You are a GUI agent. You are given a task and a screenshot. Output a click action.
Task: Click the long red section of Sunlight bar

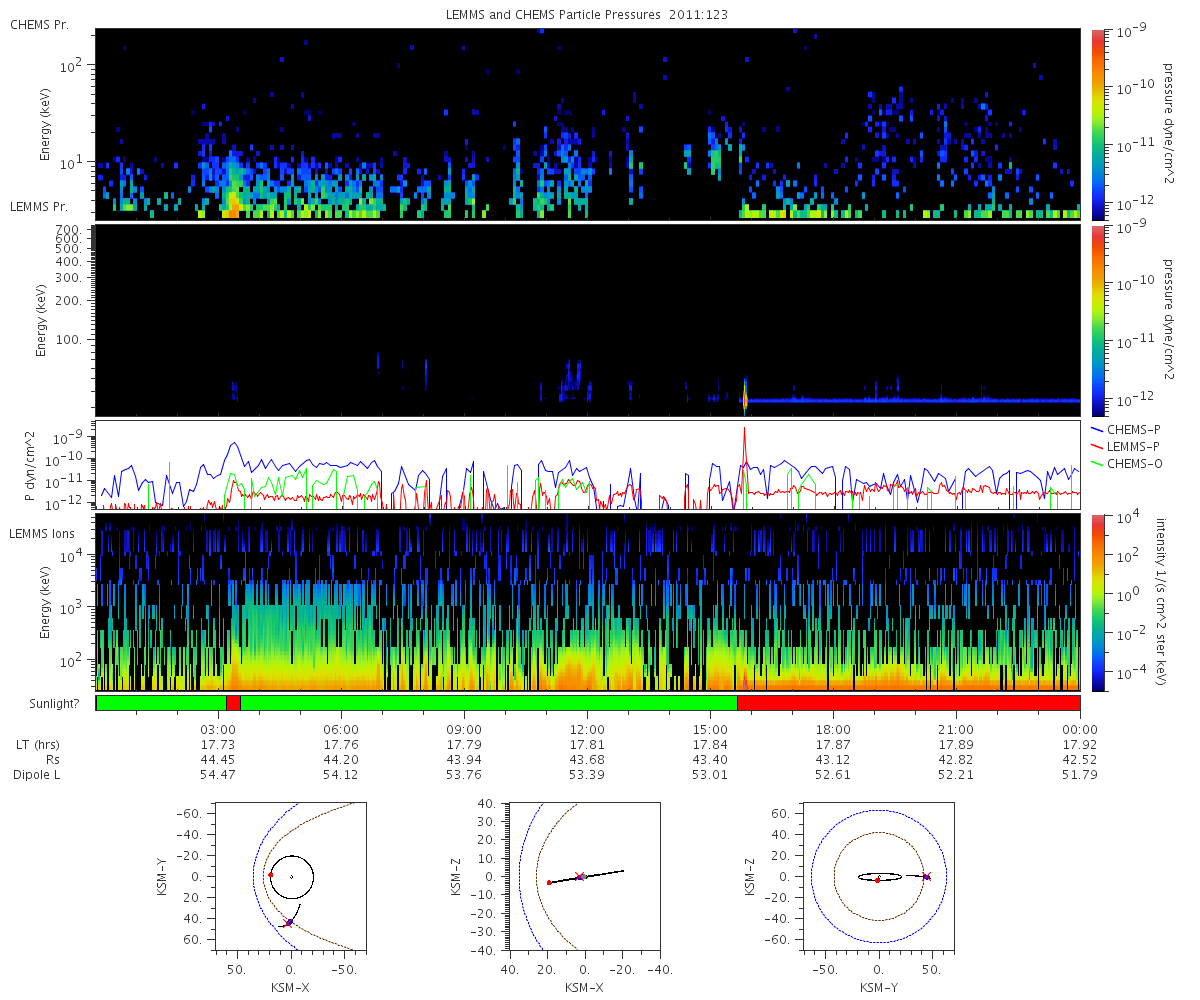tap(908, 703)
